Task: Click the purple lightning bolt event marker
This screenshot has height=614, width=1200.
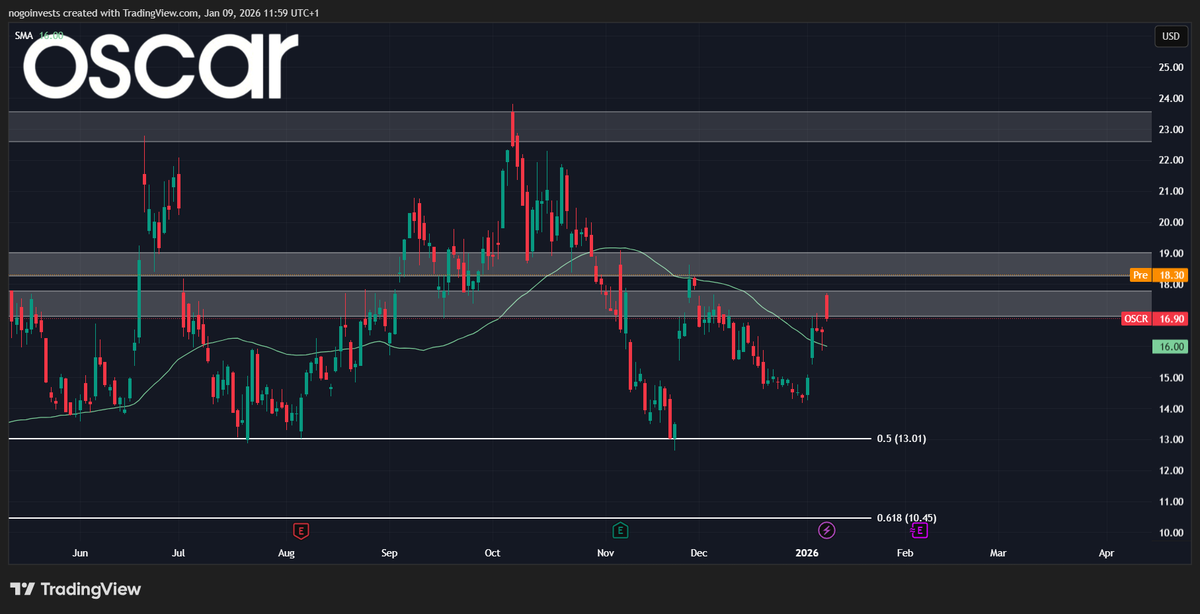Action: pos(827,530)
